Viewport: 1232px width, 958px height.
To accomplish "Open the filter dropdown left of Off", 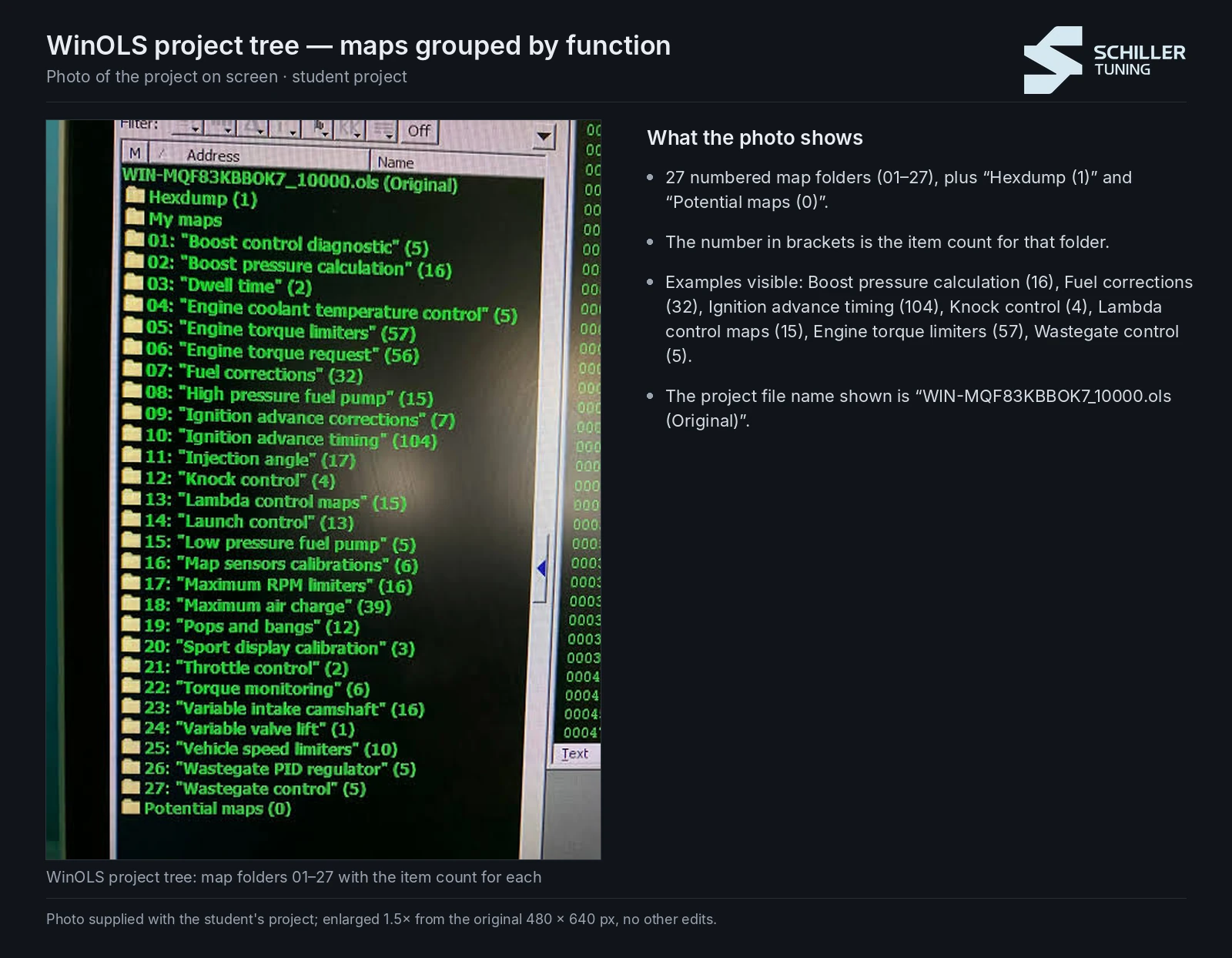I will point(383,131).
